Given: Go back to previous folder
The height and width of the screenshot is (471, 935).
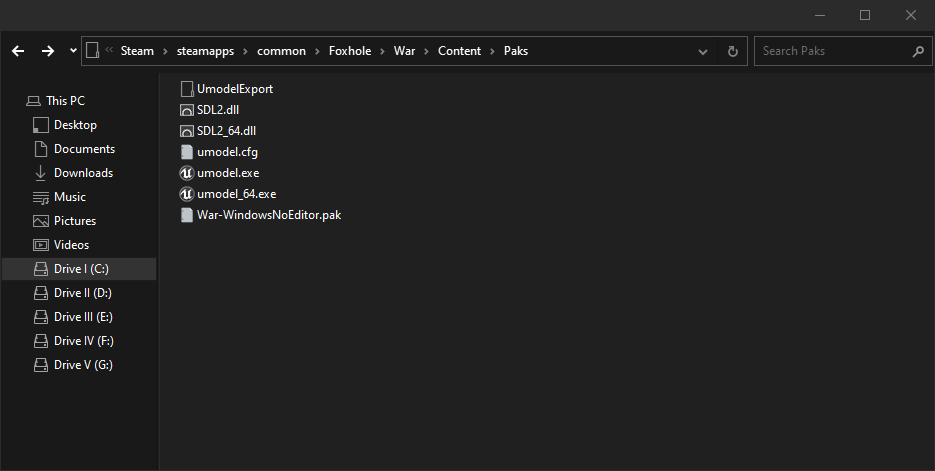Looking at the screenshot, I should pos(17,51).
